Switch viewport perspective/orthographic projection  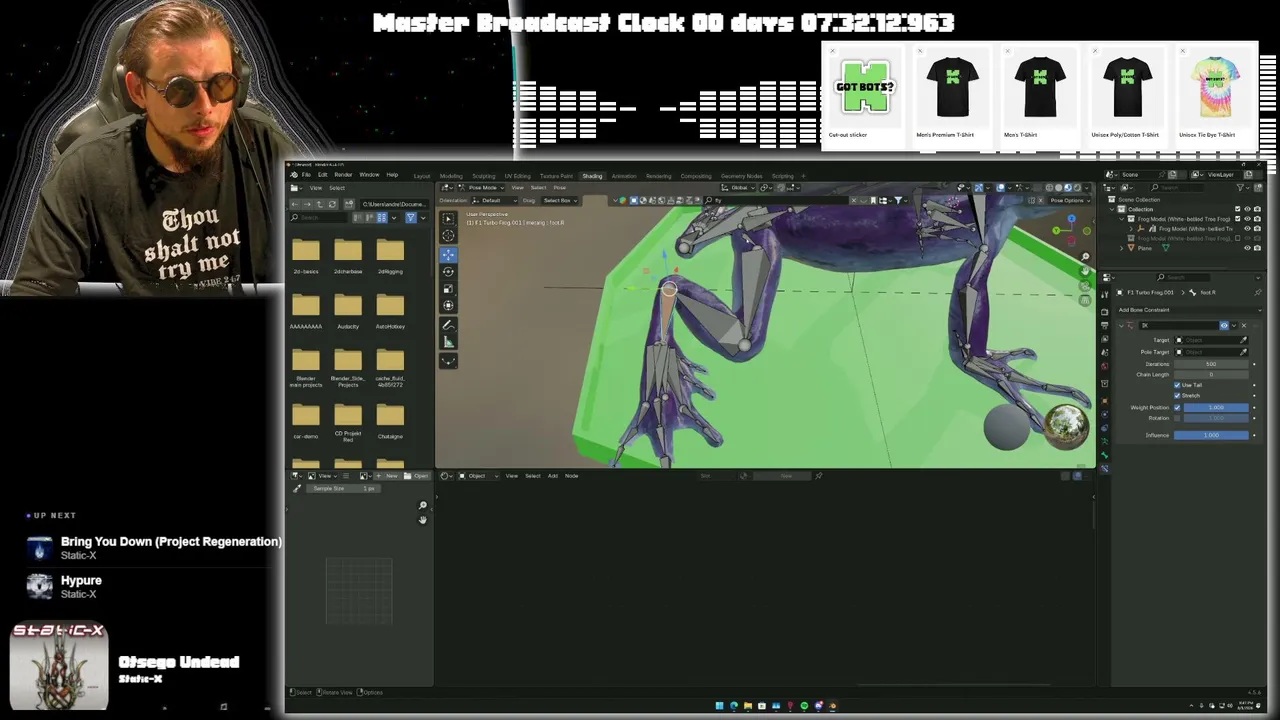(x=1085, y=300)
